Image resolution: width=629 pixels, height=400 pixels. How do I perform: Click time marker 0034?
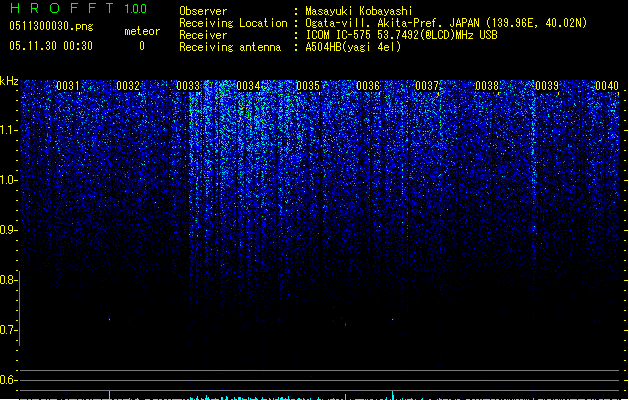(x=248, y=86)
